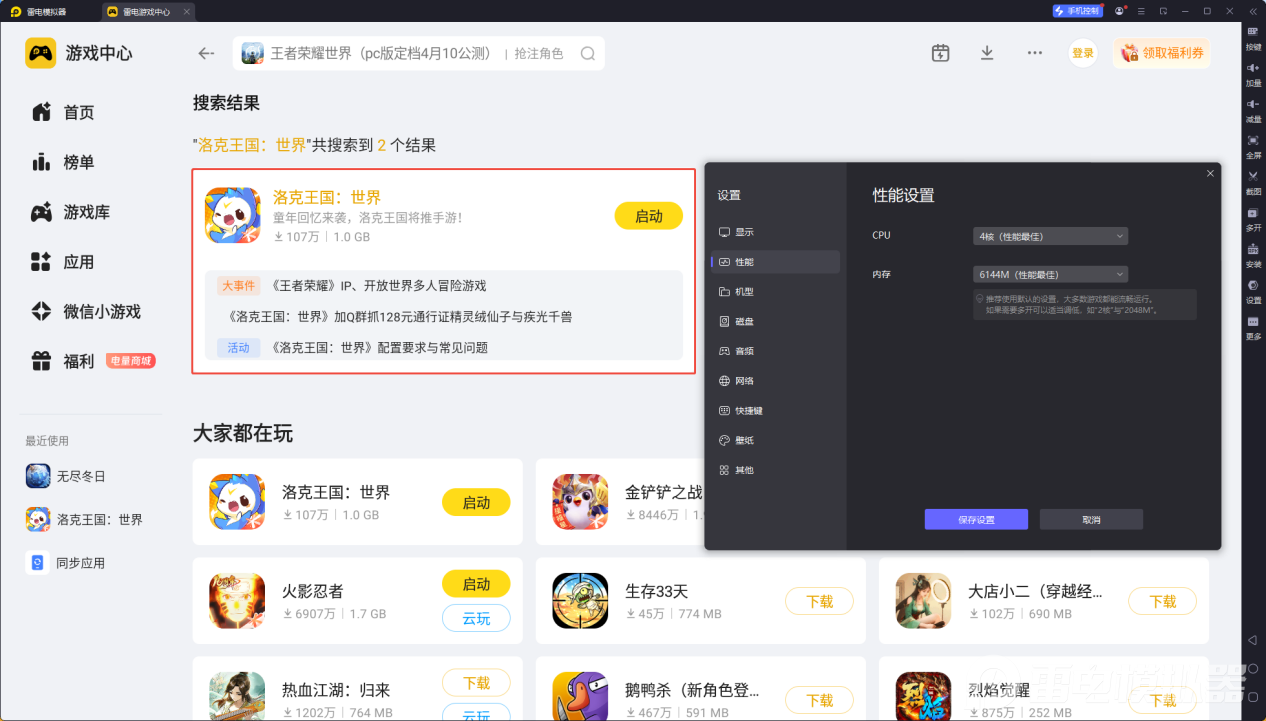Open 设置 from the right sidebar
1266x721 pixels.
point(1253,291)
